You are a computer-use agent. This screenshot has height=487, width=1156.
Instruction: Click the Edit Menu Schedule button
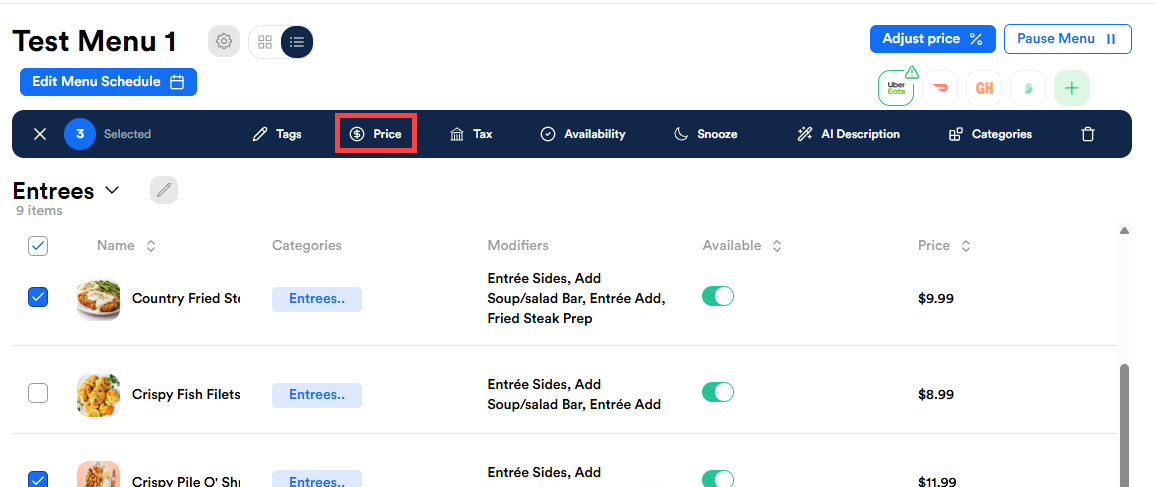click(108, 82)
